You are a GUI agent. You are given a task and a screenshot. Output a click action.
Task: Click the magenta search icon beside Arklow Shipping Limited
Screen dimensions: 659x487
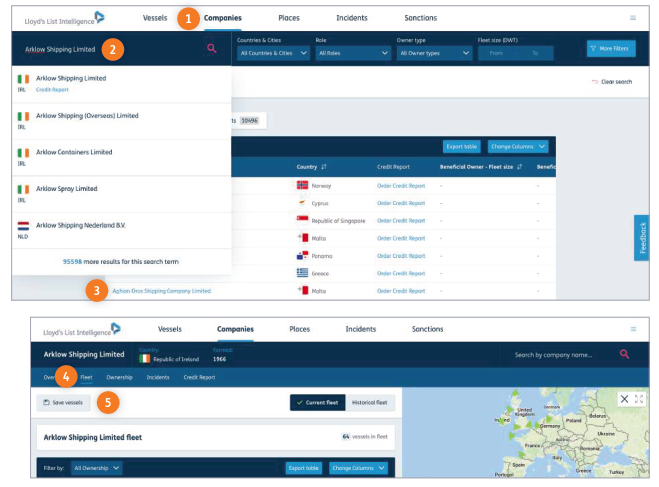click(x=212, y=48)
